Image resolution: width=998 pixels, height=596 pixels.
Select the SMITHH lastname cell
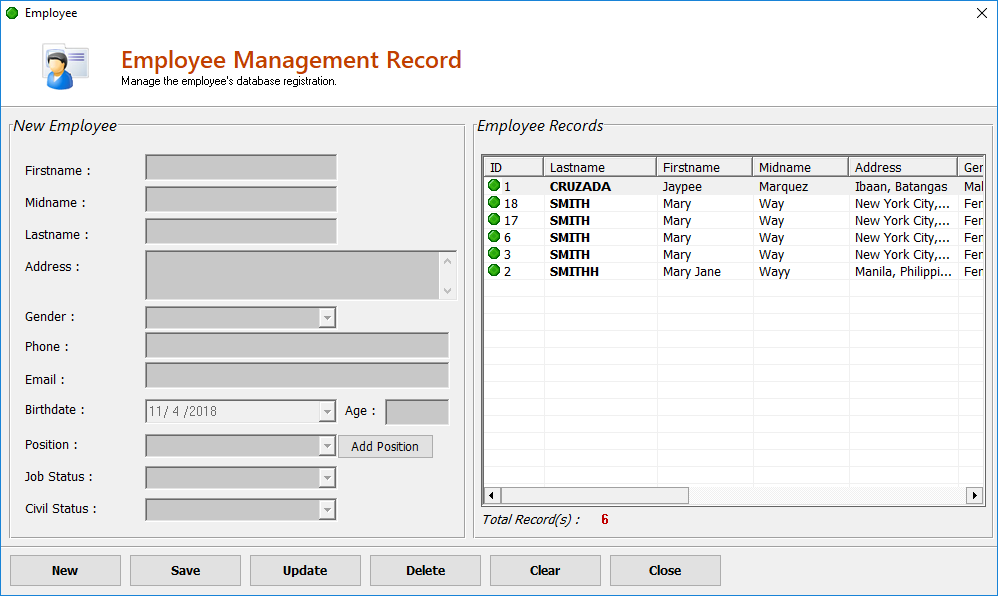pos(574,271)
